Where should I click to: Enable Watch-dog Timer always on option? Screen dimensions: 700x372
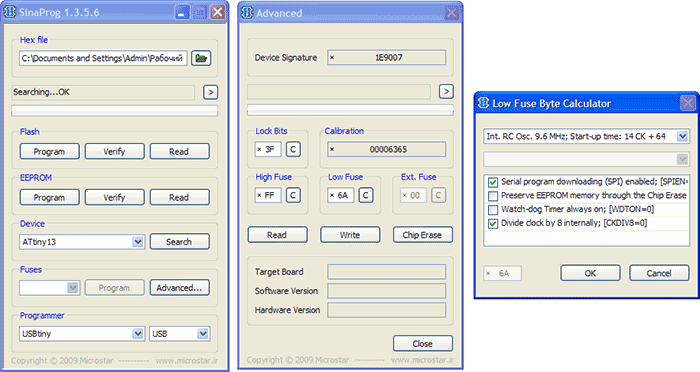click(493, 210)
